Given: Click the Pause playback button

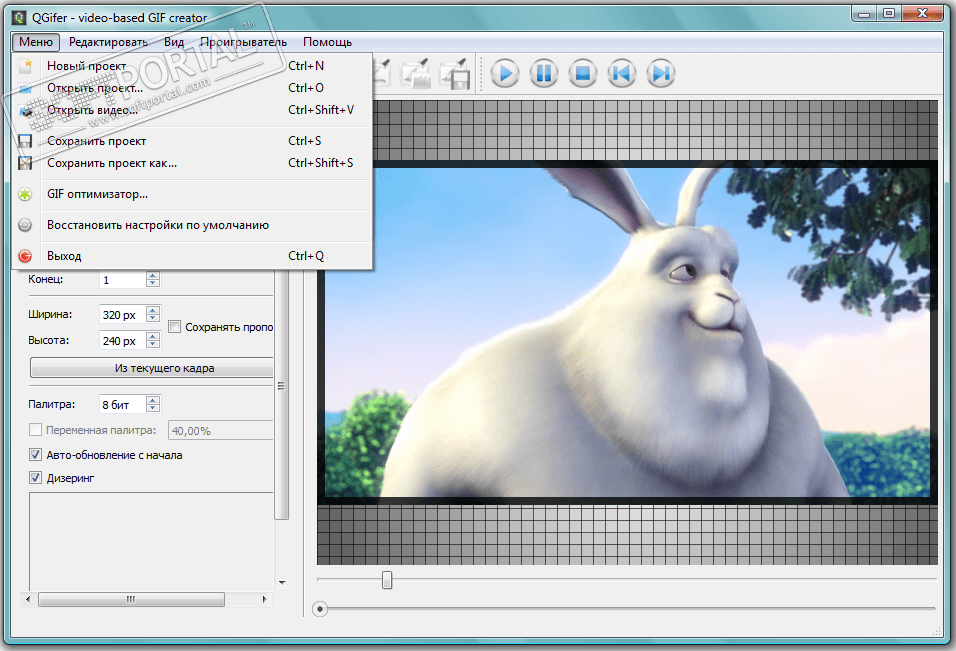Looking at the screenshot, I should pos(544,74).
